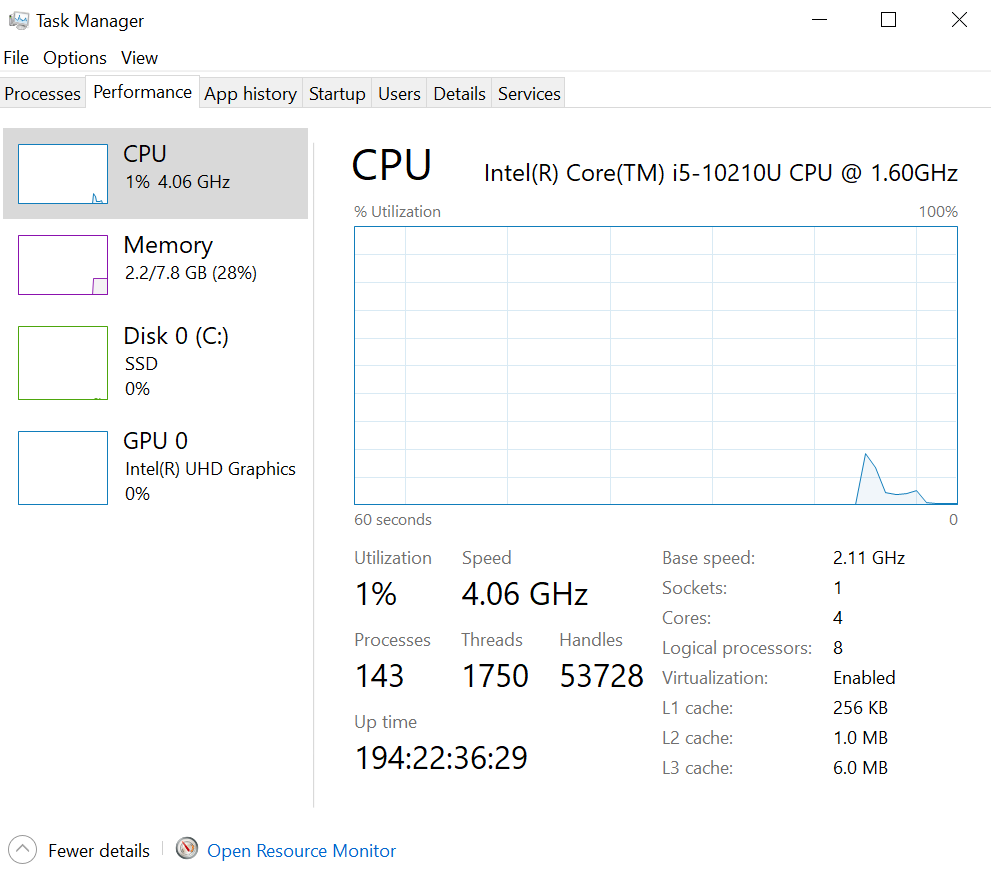Image resolution: width=991 pixels, height=883 pixels.
Task: Open the File menu
Action: click(17, 58)
